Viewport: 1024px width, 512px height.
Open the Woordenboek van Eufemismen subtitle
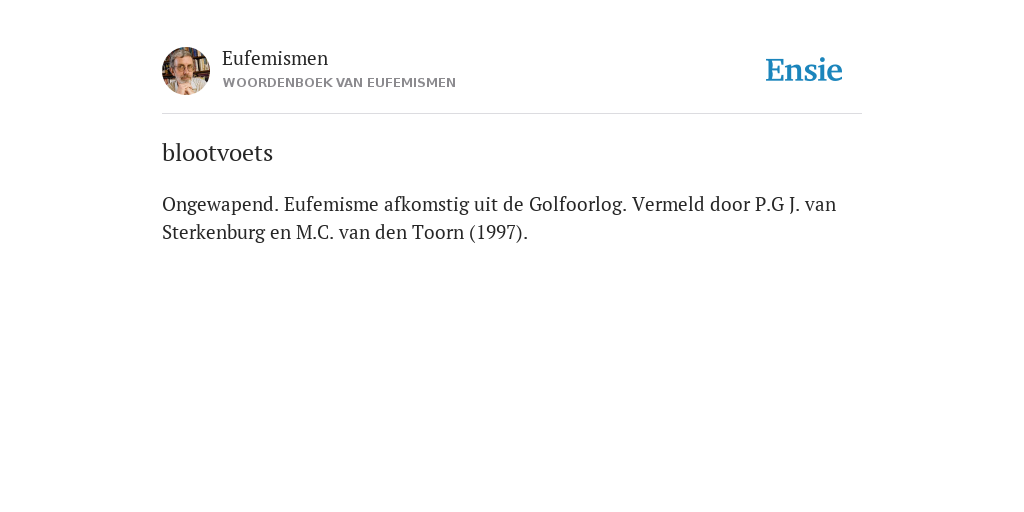[x=339, y=83]
